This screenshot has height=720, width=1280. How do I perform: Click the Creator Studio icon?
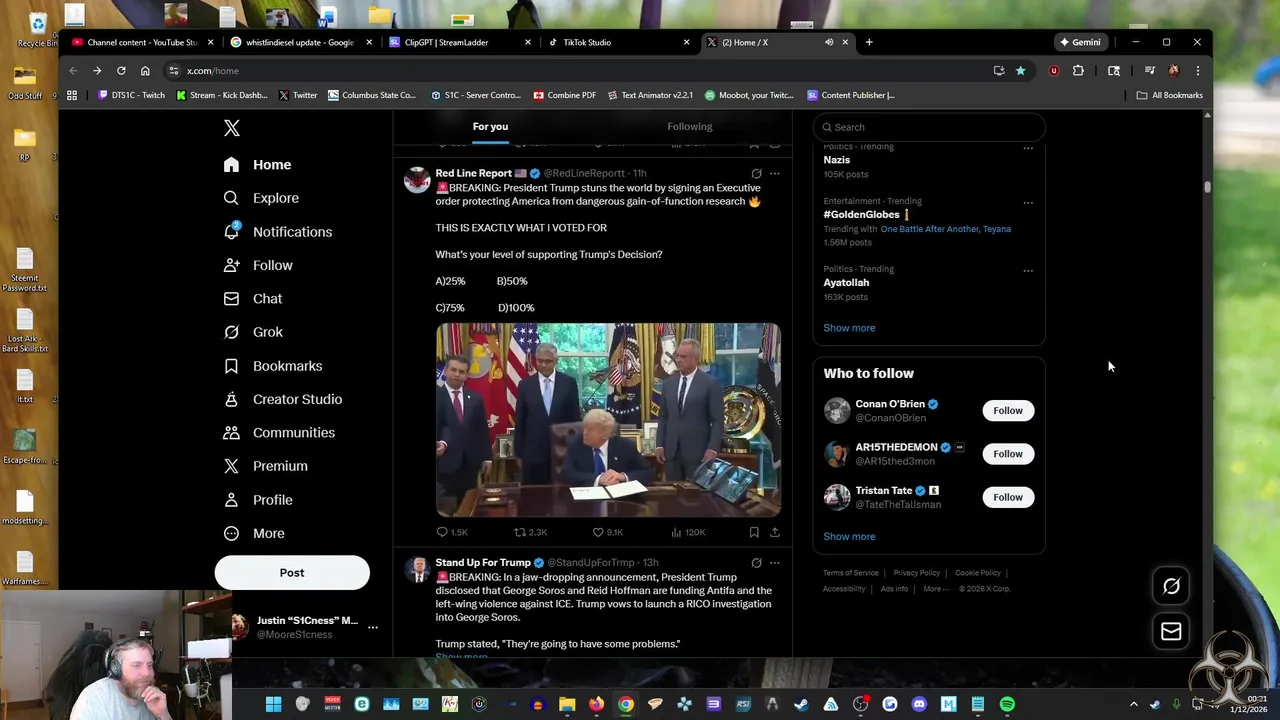point(232,399)
